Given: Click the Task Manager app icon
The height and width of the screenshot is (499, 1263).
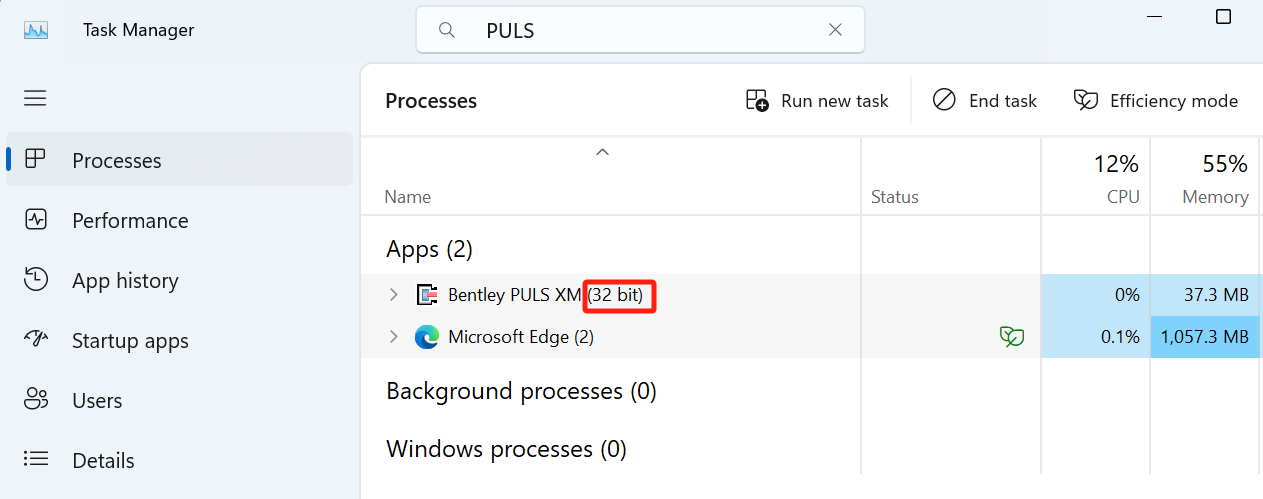Looking at the screenshot, I should pyautogui.click(x=36, y=30).
